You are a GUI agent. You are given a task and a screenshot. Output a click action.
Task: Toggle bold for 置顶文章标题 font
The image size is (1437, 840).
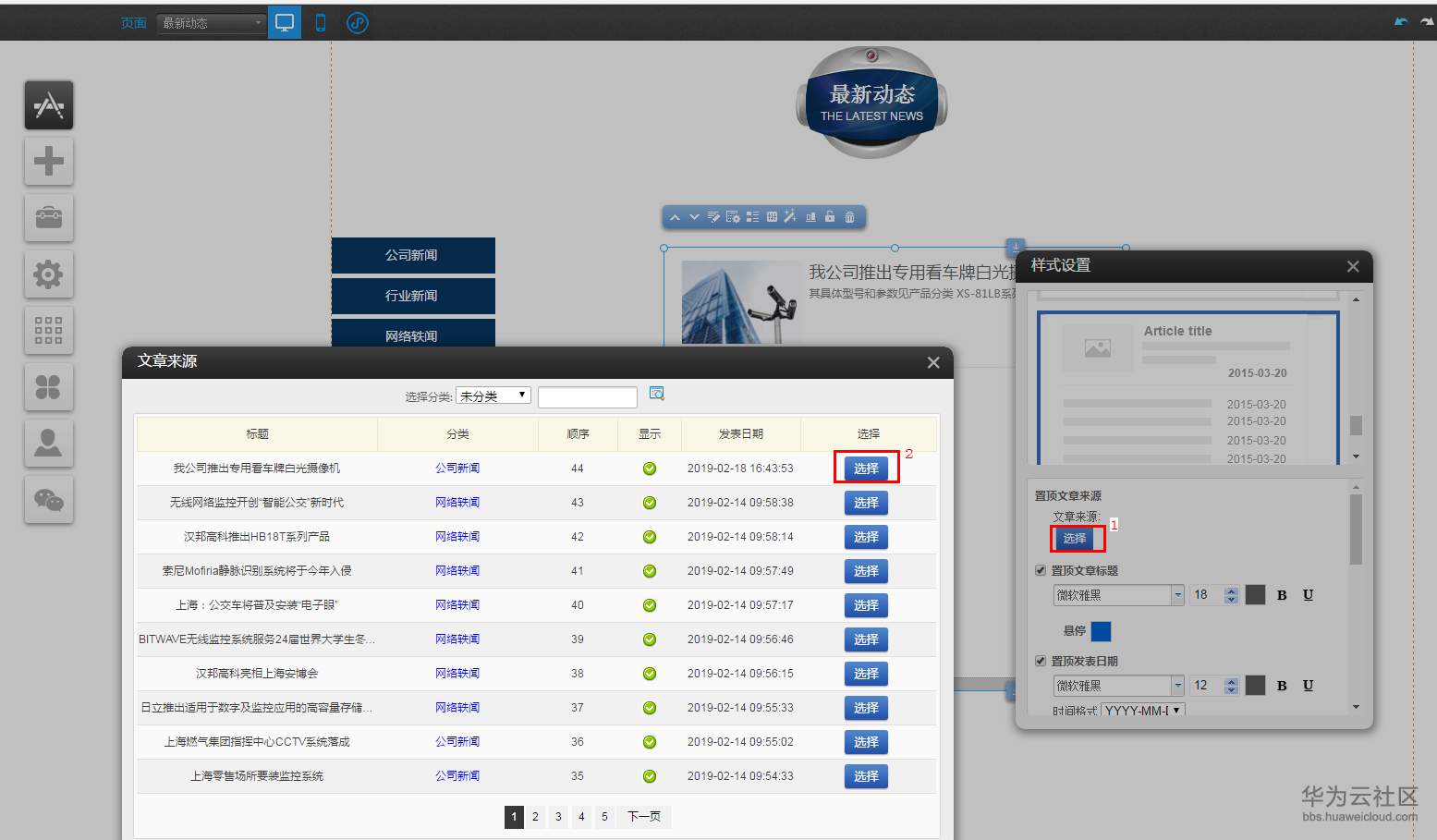click(x=1282, y=595)
